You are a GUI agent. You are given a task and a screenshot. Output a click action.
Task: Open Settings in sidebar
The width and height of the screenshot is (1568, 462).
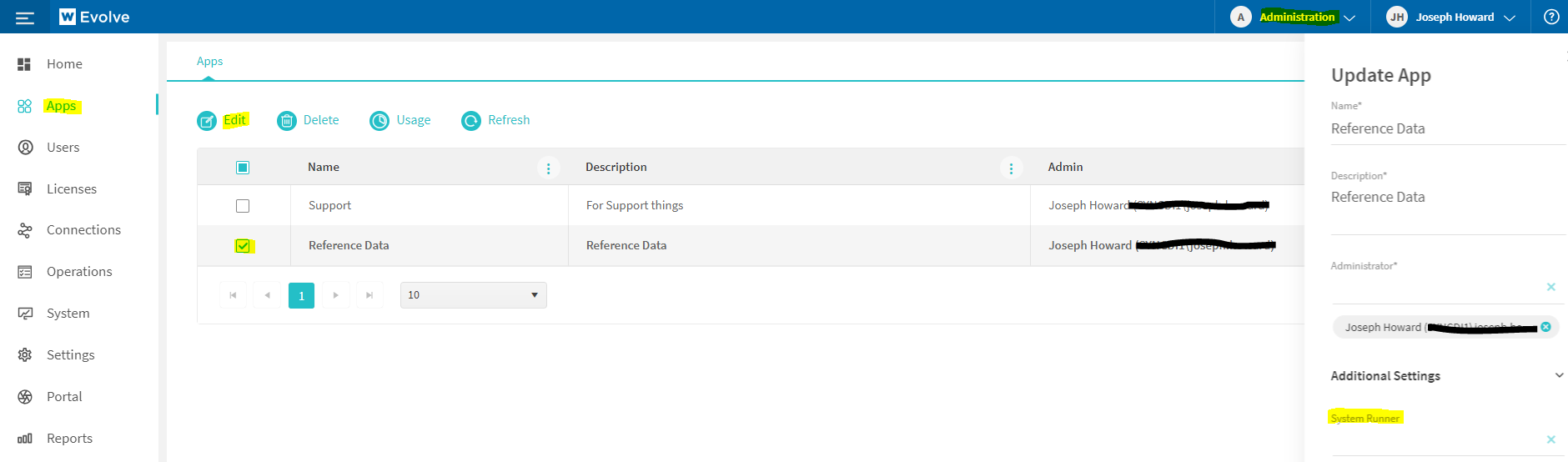pos(70,355)
